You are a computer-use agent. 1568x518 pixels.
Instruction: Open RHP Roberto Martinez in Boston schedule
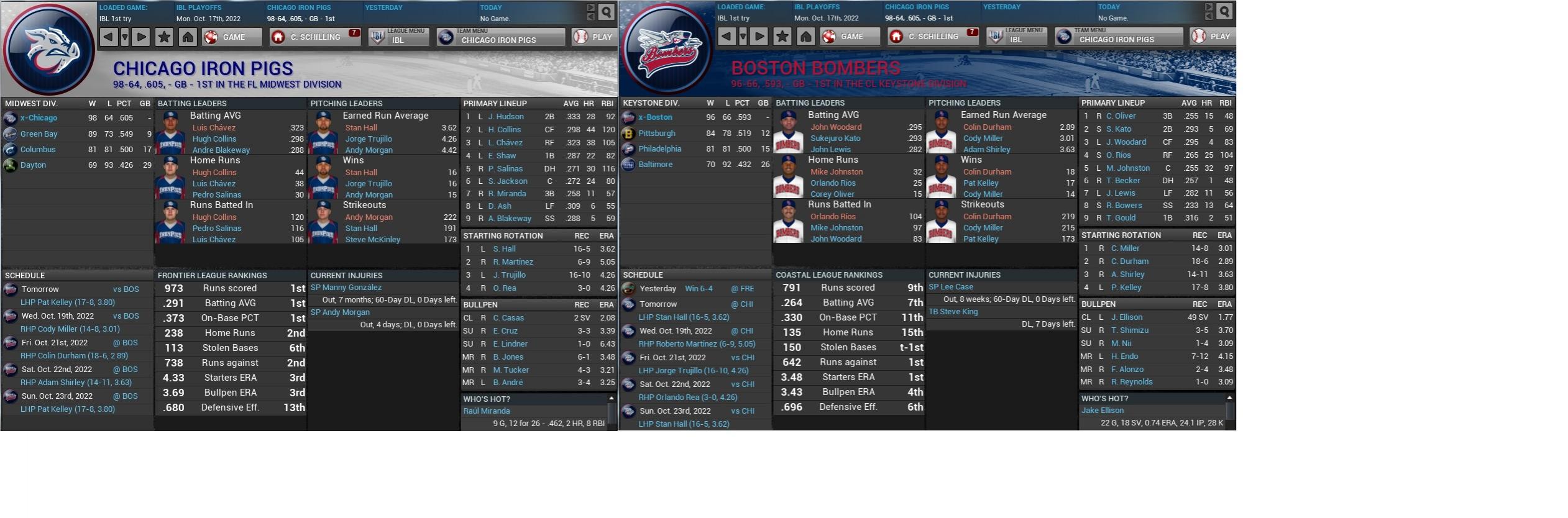697,344
